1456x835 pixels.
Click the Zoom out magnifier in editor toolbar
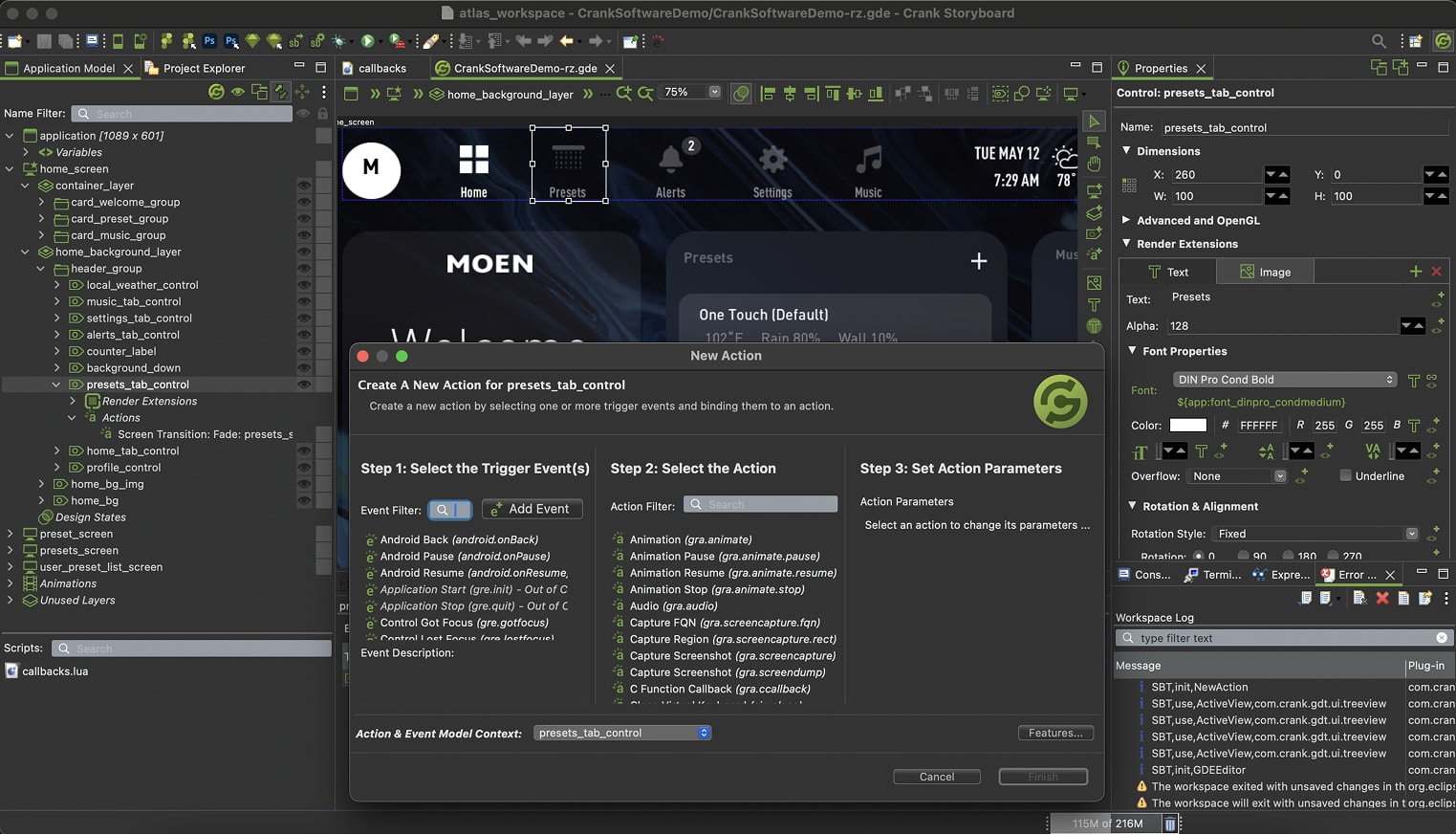[x=646, y=93]
